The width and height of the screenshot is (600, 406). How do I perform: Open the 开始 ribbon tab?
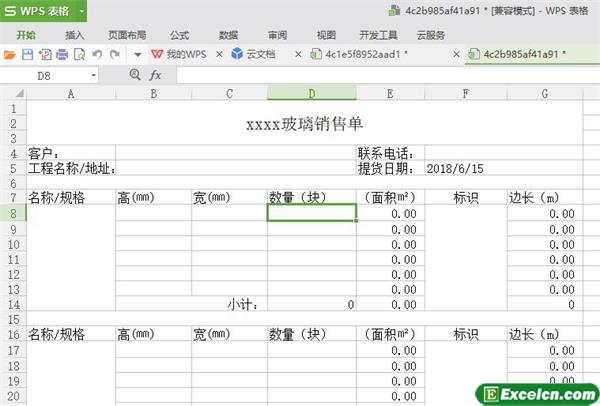(x=26, y=35)
